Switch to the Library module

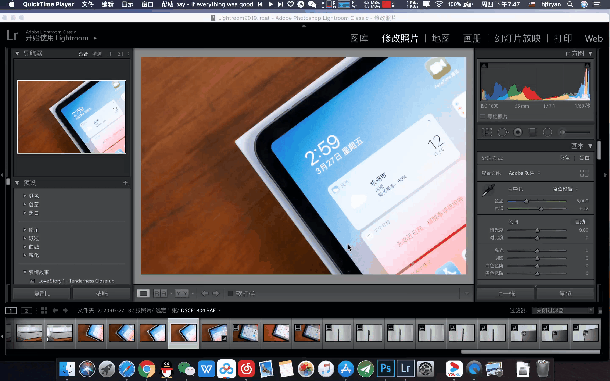359,38
